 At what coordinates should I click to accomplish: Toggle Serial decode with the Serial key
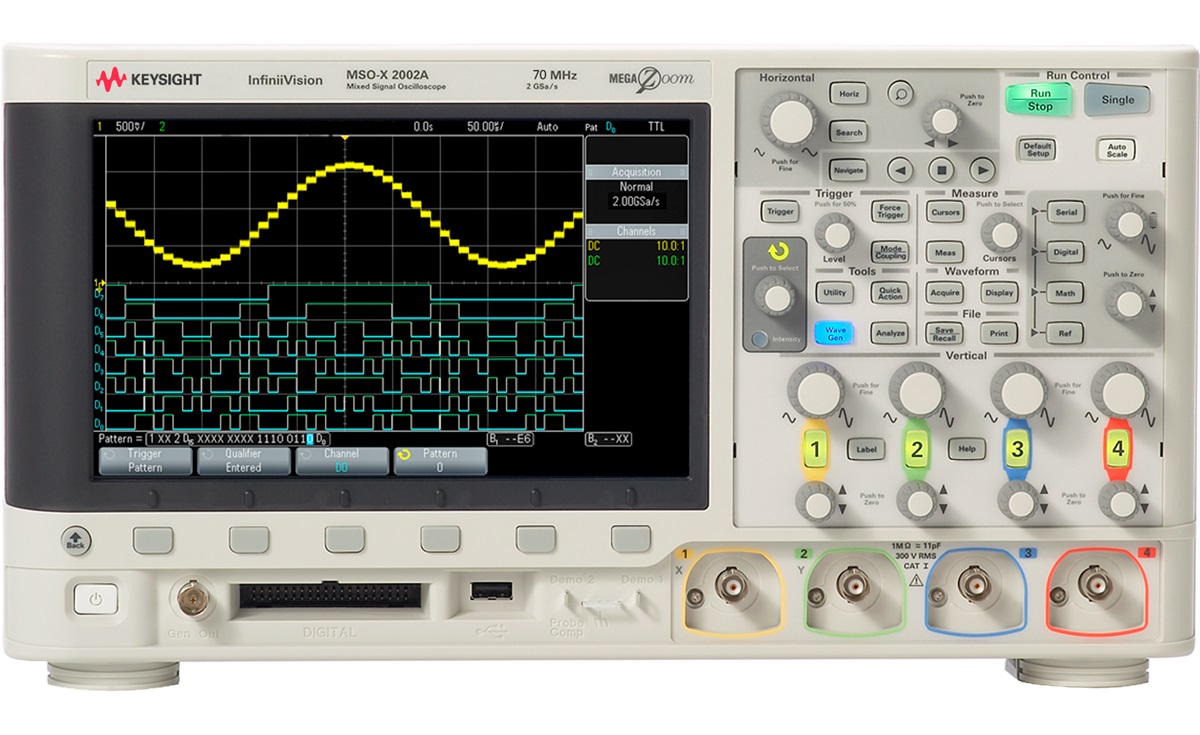tap(1067, 212)
